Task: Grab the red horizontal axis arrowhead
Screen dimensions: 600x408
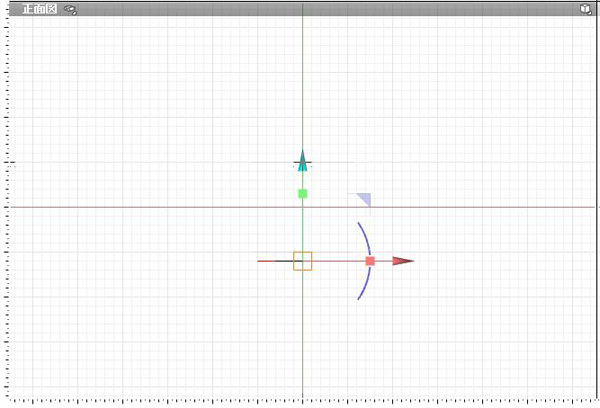Action: tap(403, 261)
